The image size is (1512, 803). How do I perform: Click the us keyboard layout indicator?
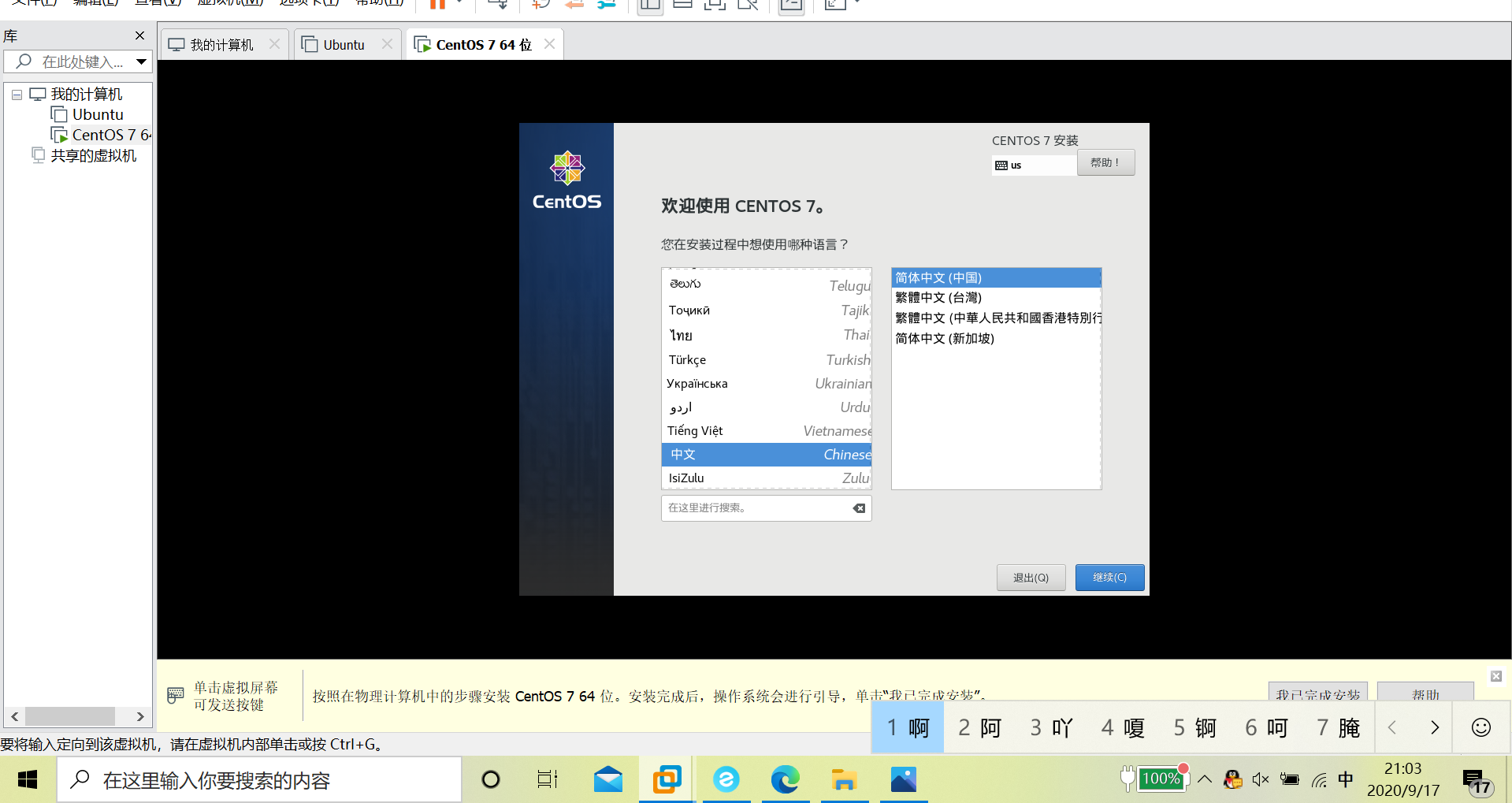point(1034,165)
